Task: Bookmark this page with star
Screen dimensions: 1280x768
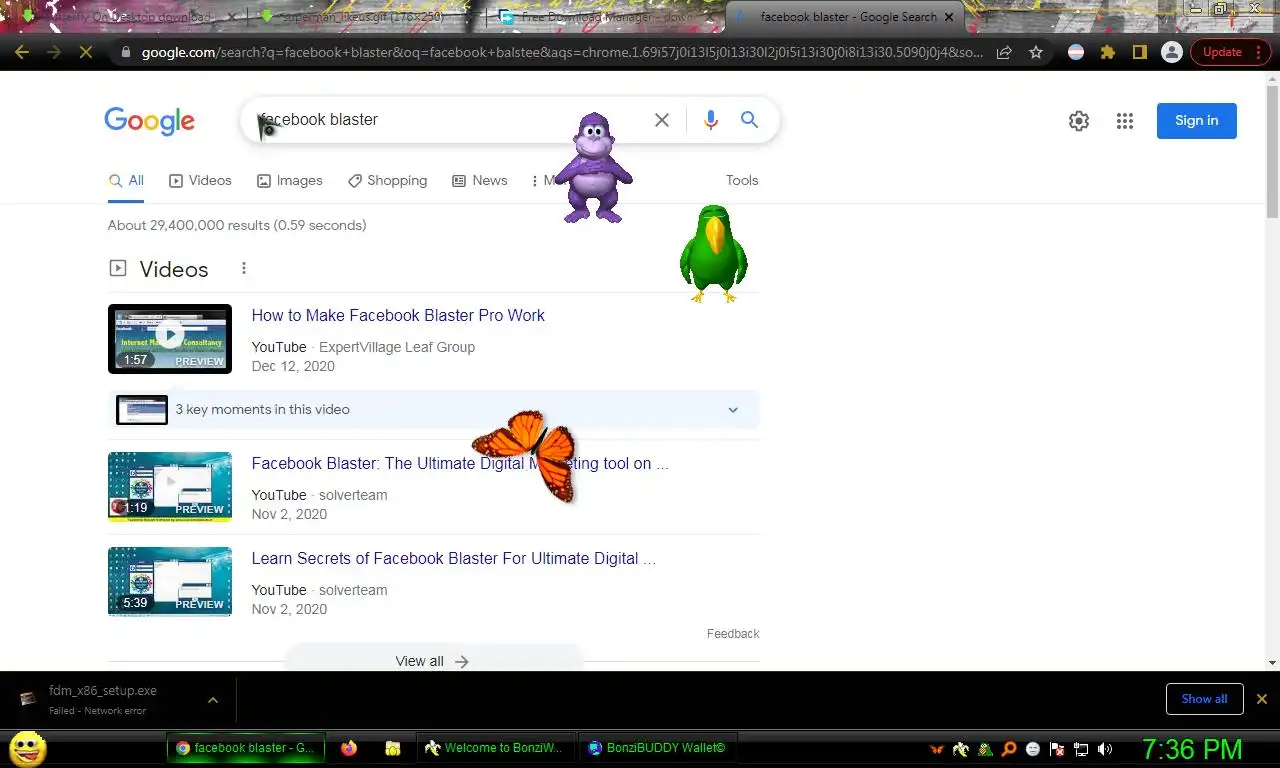Action: pos(1036,52)
